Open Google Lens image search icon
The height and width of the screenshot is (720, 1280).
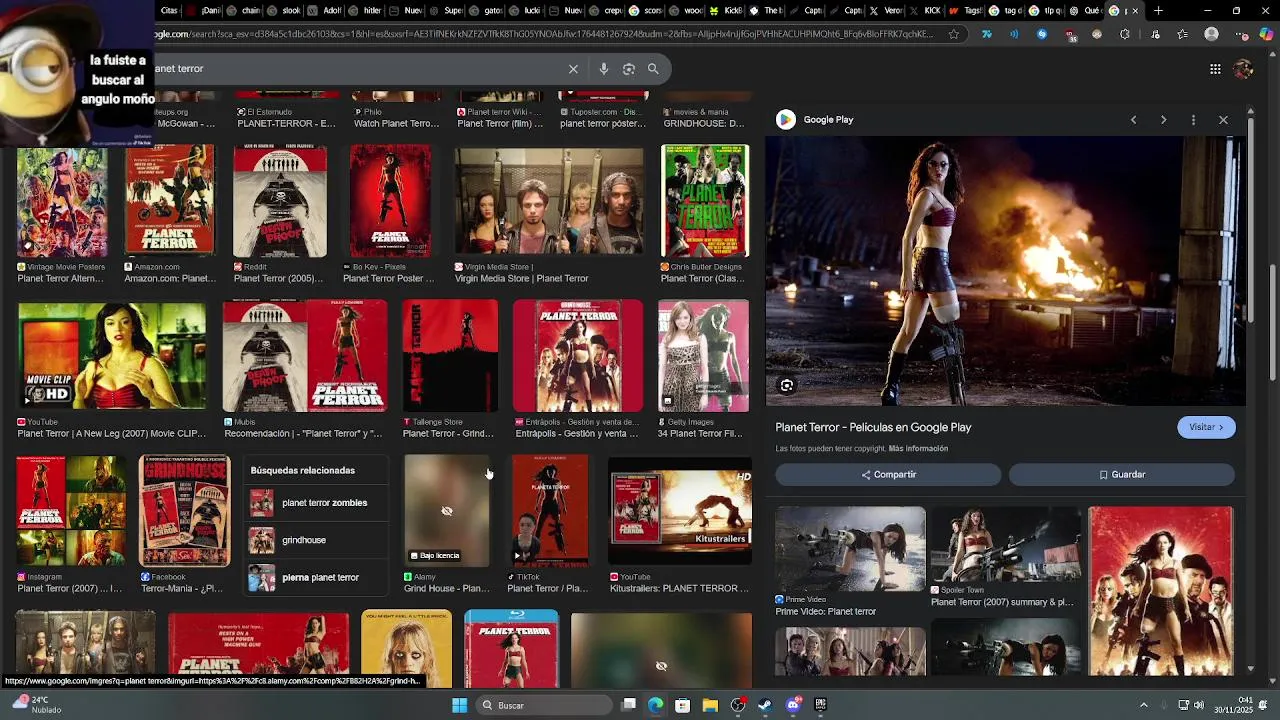tap(628, 69)
